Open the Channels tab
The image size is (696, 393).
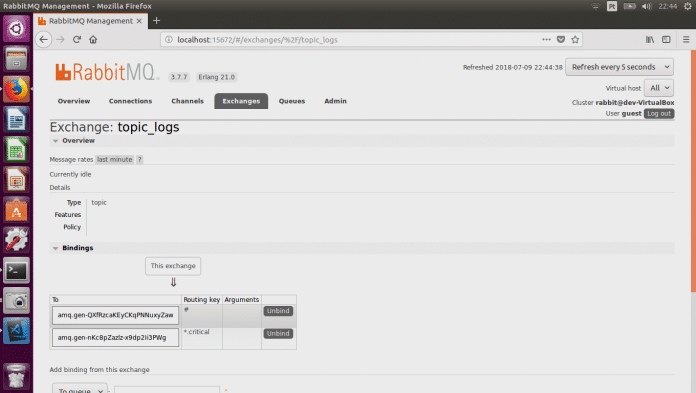click(x=187, y=101)
